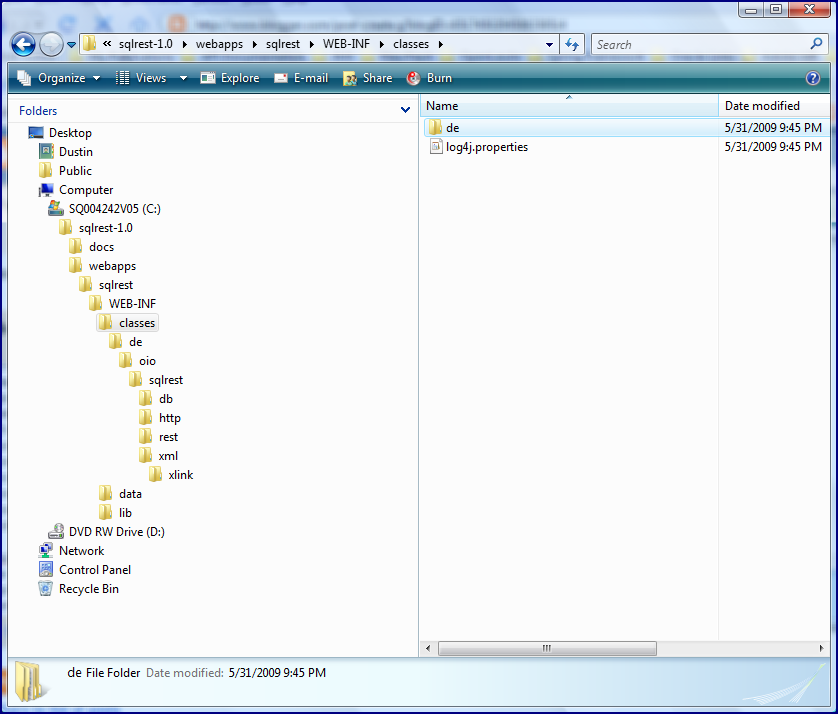This screenshot has height=714, width=838.
Task: Collapse the Folders pane with its chevron
Action: (406, 110)
